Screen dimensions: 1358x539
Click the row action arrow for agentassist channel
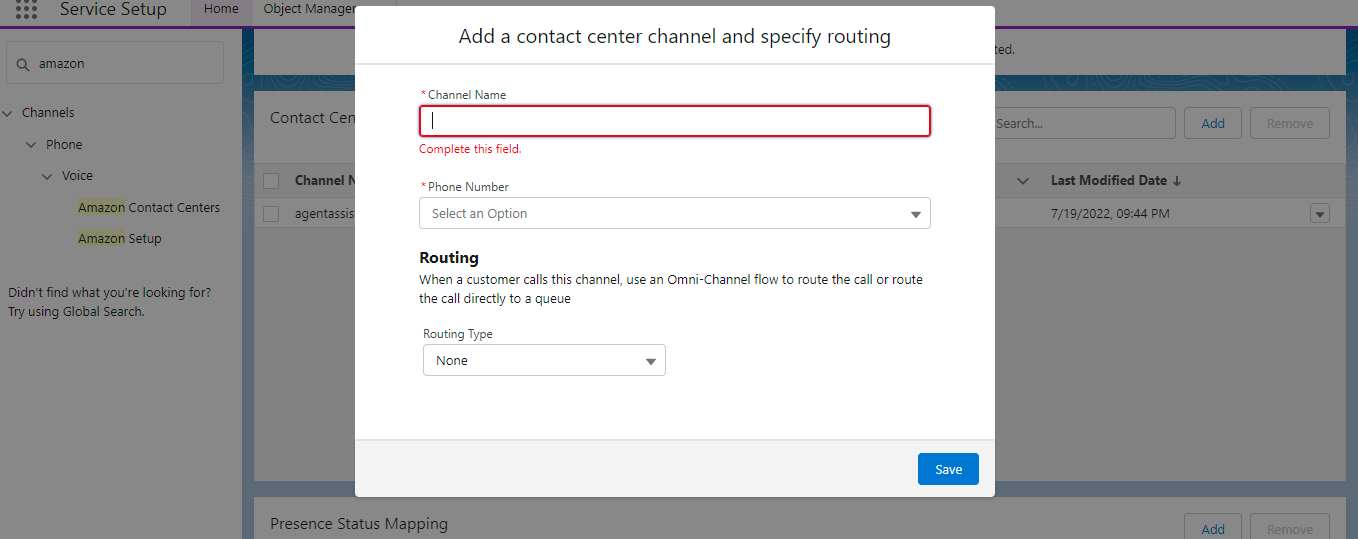pos(1319,214)
